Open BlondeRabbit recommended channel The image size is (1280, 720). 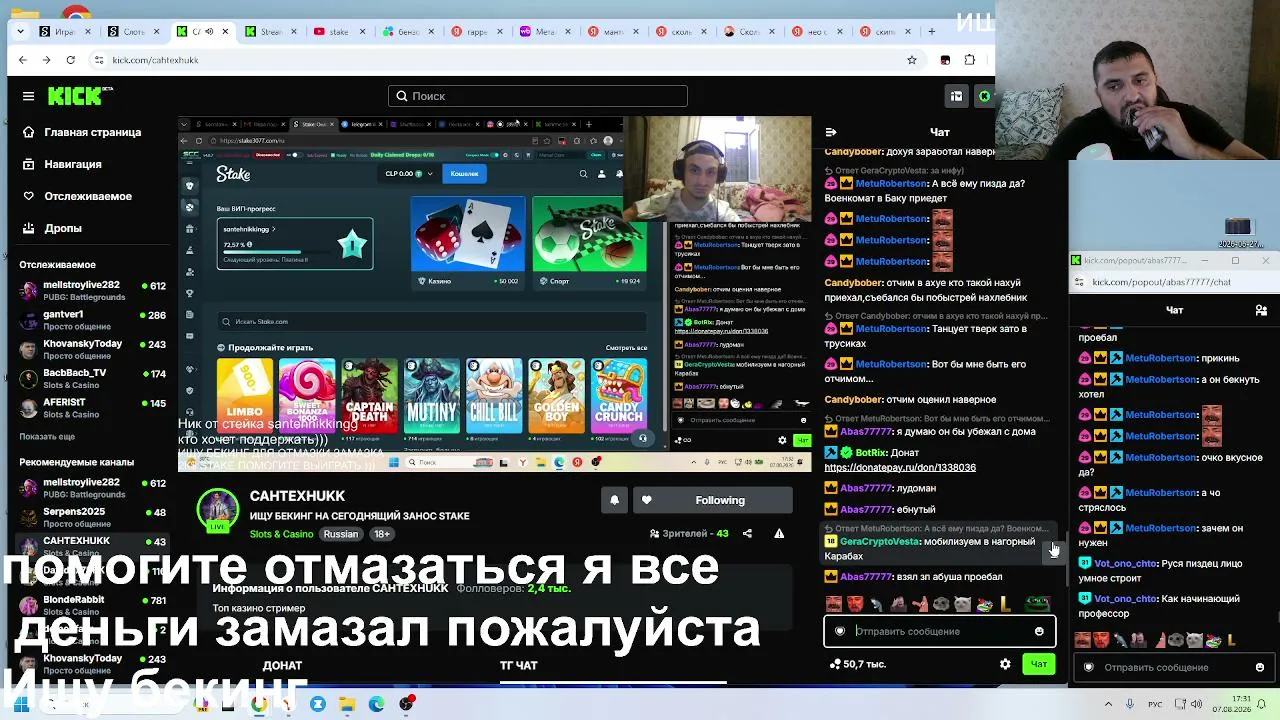(x=92, y=605)
